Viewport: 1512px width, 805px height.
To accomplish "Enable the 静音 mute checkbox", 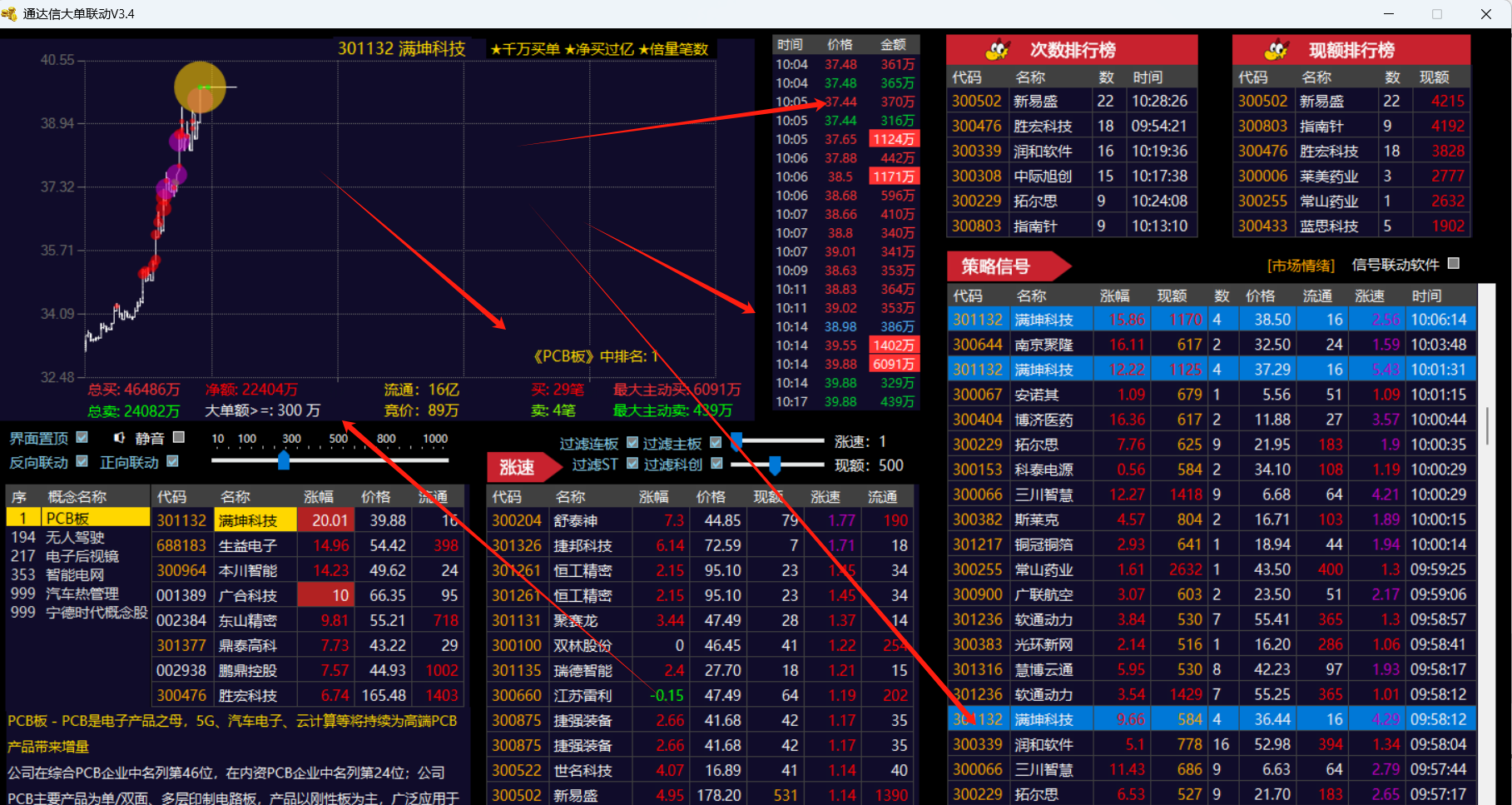I will [x=179, y=437].
